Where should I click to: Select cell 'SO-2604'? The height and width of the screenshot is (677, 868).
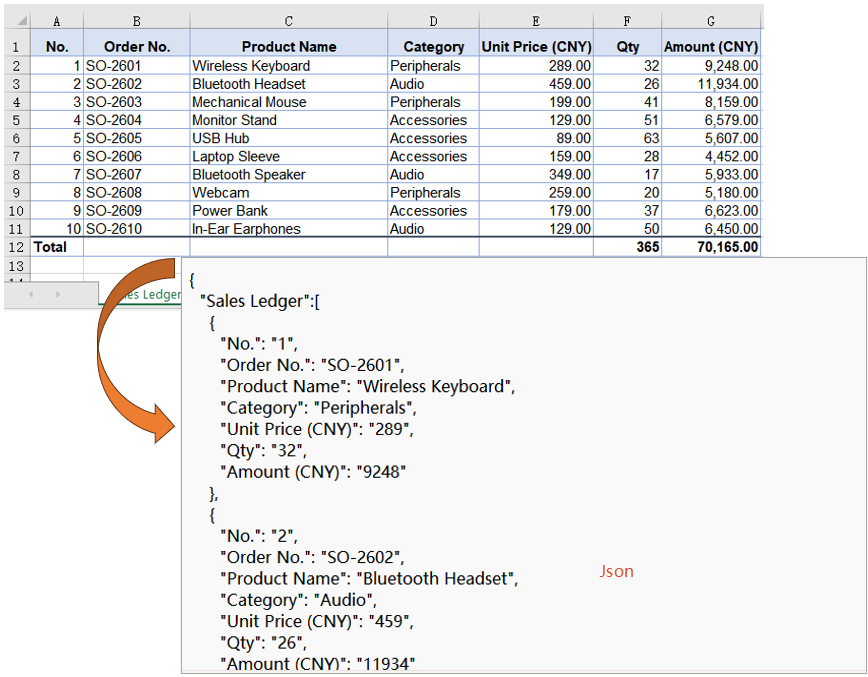(x=137, y=120)
